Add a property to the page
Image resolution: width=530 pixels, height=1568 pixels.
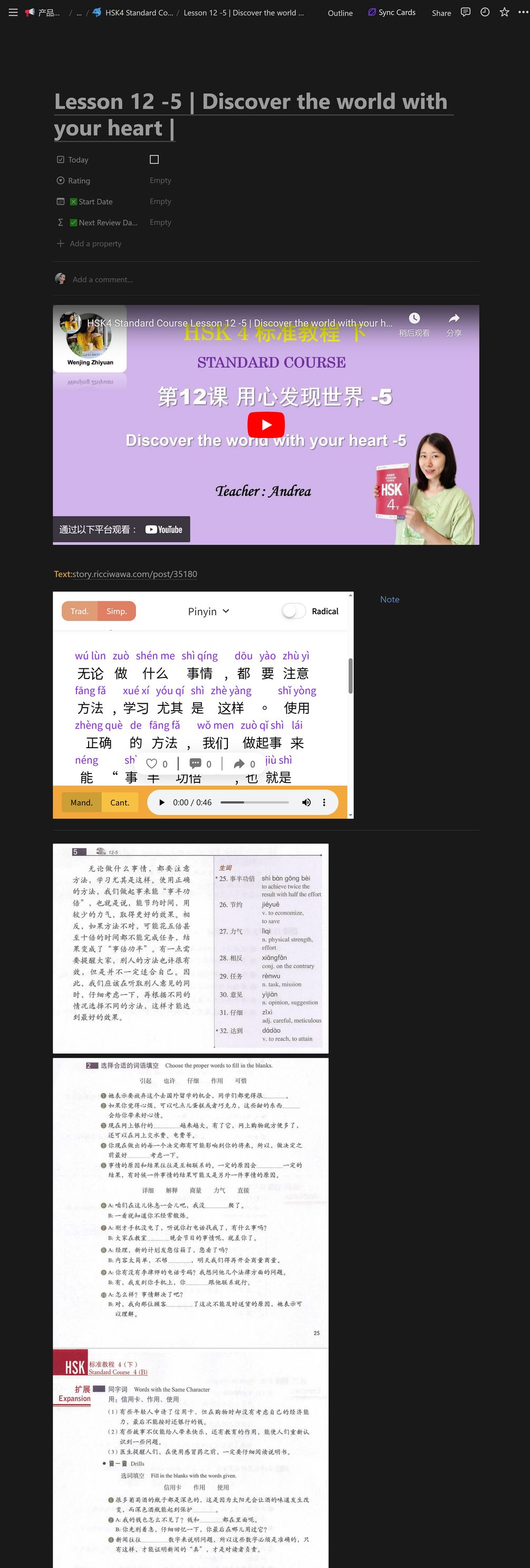90,243
